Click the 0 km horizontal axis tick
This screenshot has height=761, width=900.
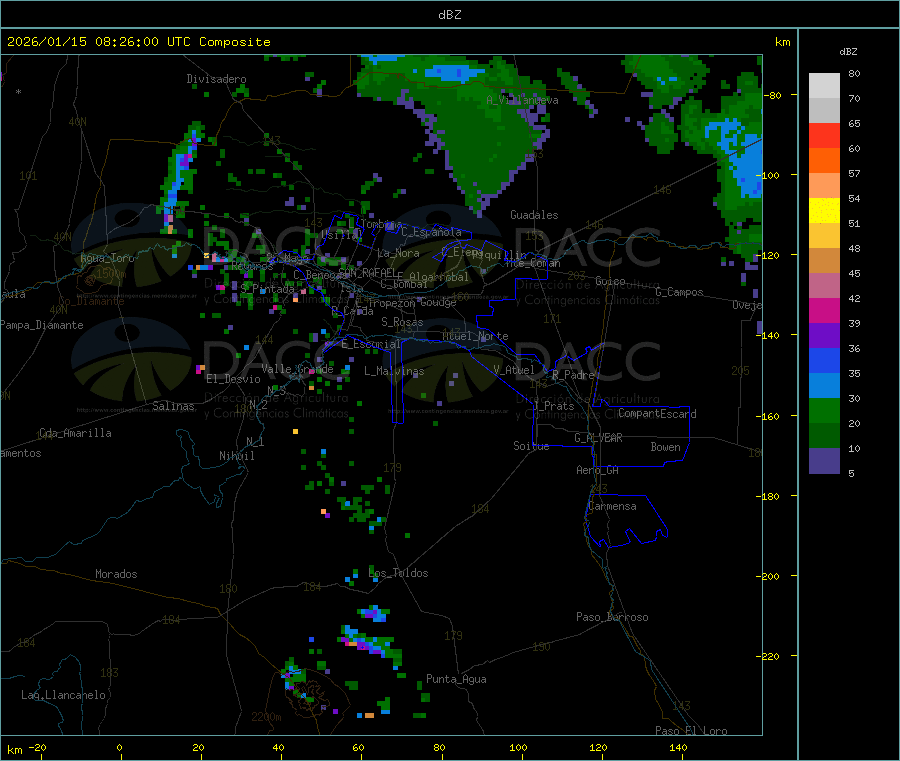coord(119,748)
